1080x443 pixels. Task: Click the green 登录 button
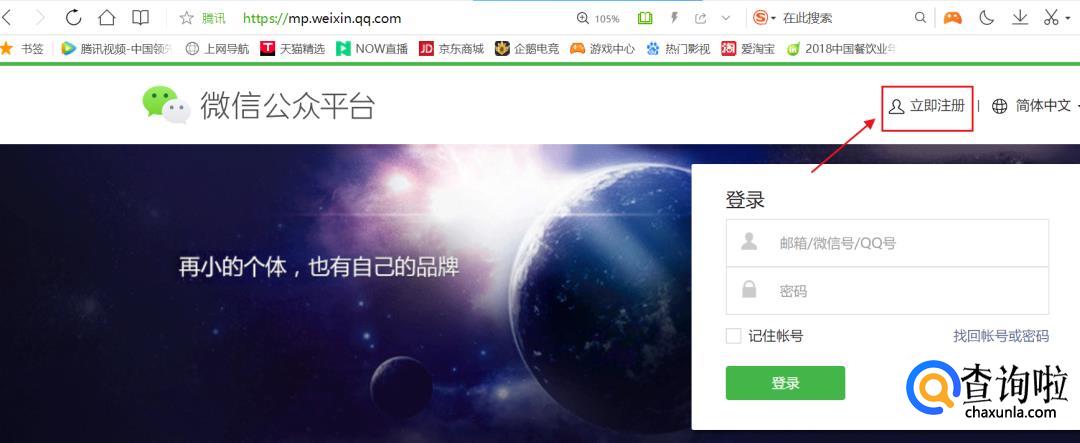785,383
